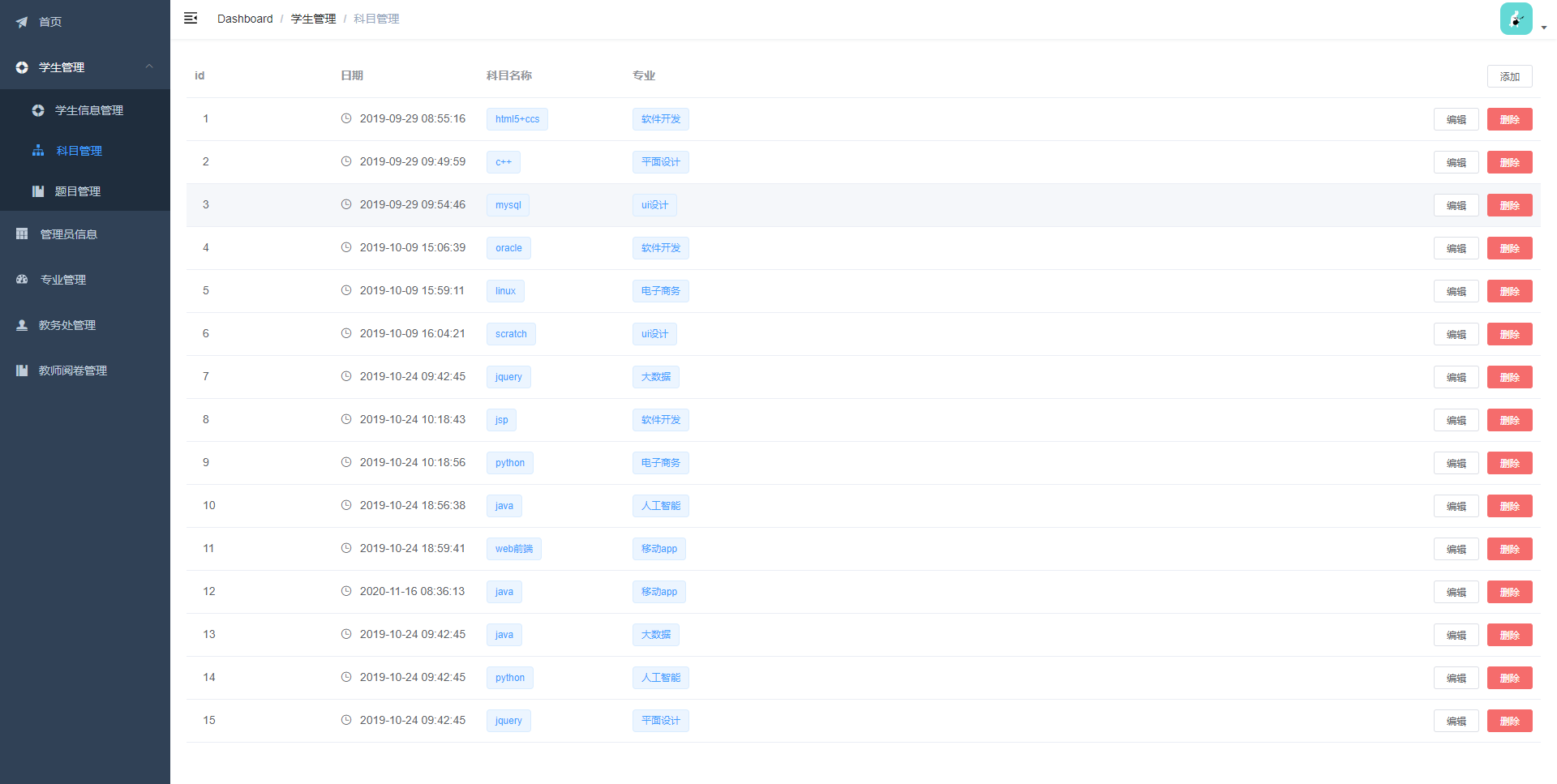Toggle the sidebar hamburger collapse icon
1557x784 pixels.
point(191,18)
